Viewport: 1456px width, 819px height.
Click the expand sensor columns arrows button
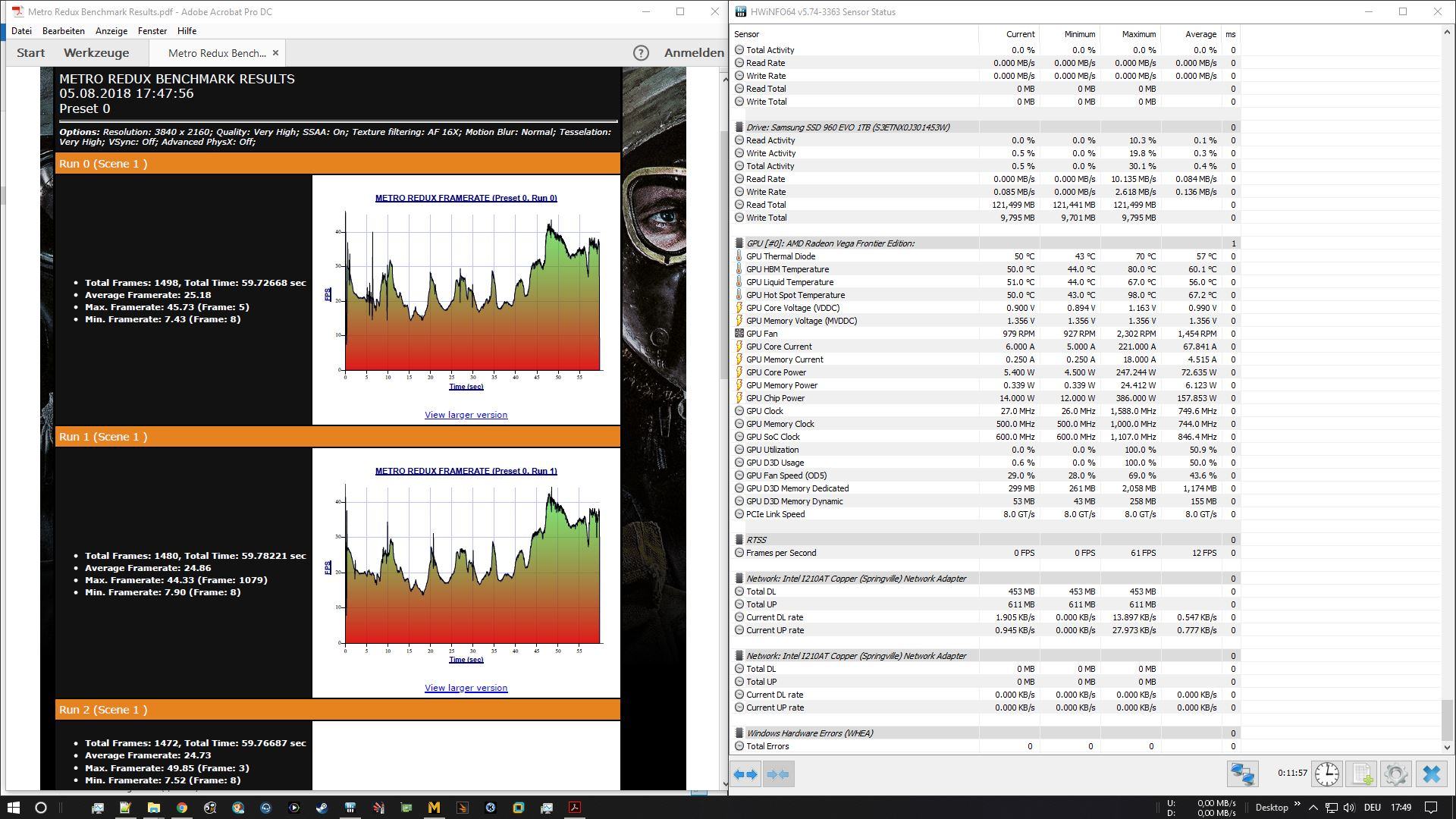746,774
